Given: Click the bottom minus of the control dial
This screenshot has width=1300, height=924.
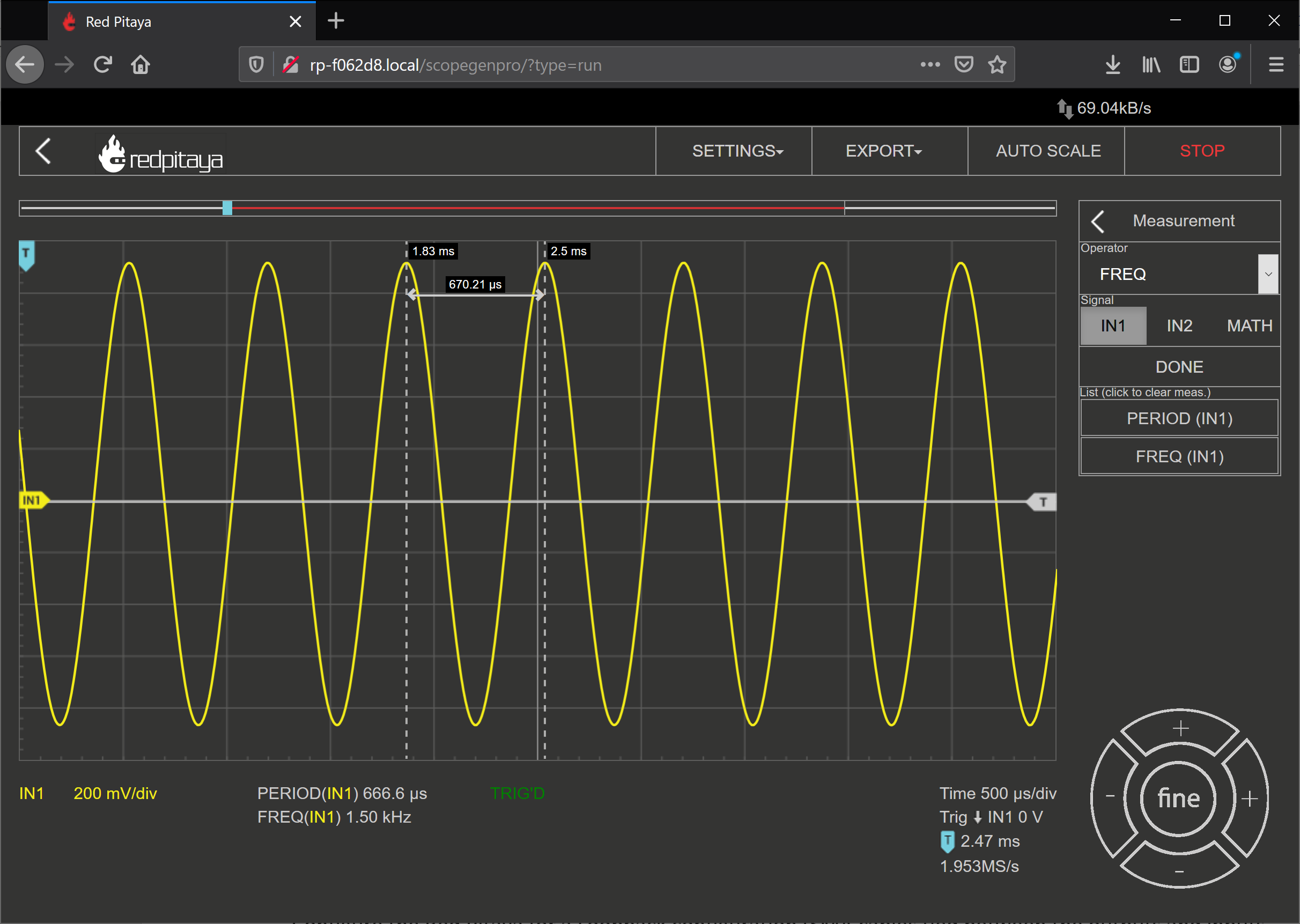Looking at the screenshot, I should (1179, 871).
